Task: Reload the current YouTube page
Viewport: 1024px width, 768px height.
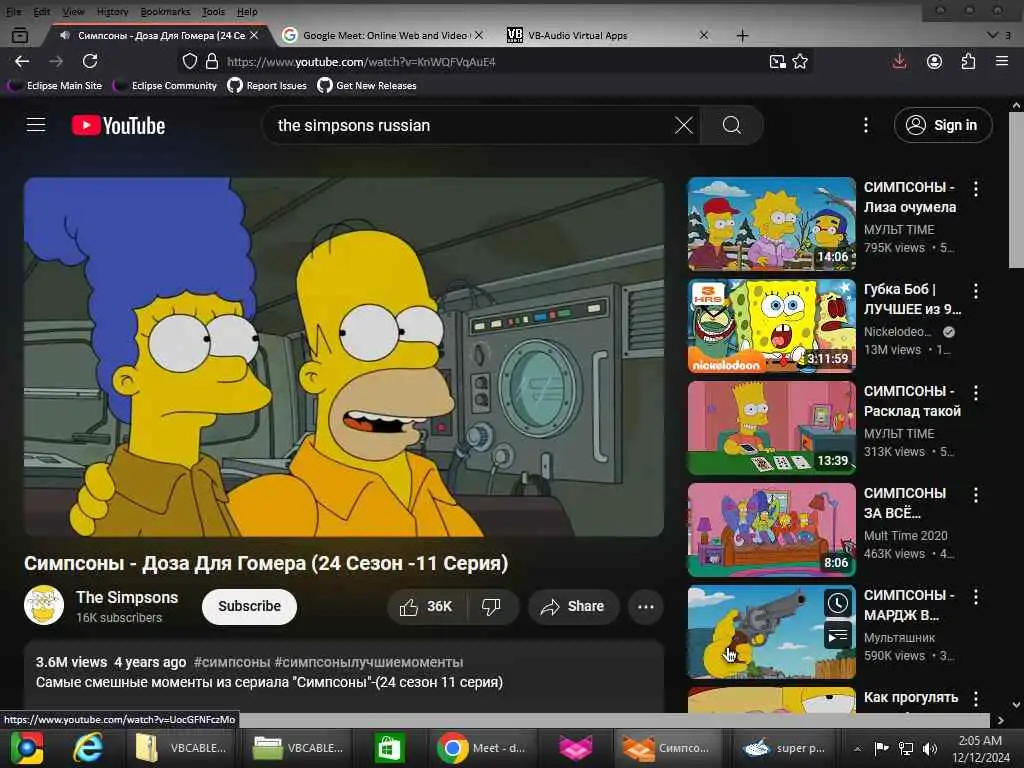Action: (x=90, y=61)
